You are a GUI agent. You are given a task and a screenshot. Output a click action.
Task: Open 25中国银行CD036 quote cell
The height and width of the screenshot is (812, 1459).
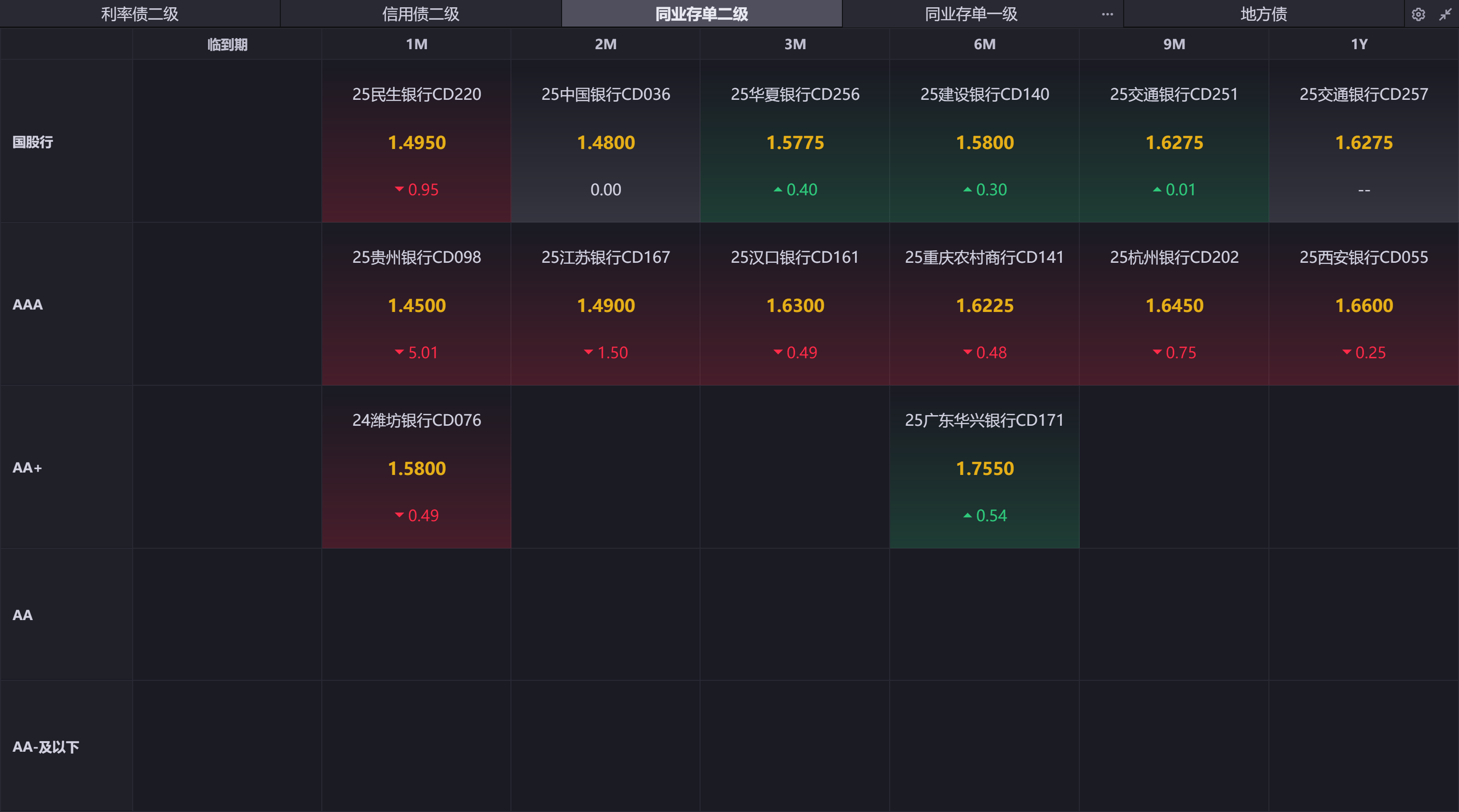pyautogui.click(x=606, y=141)
